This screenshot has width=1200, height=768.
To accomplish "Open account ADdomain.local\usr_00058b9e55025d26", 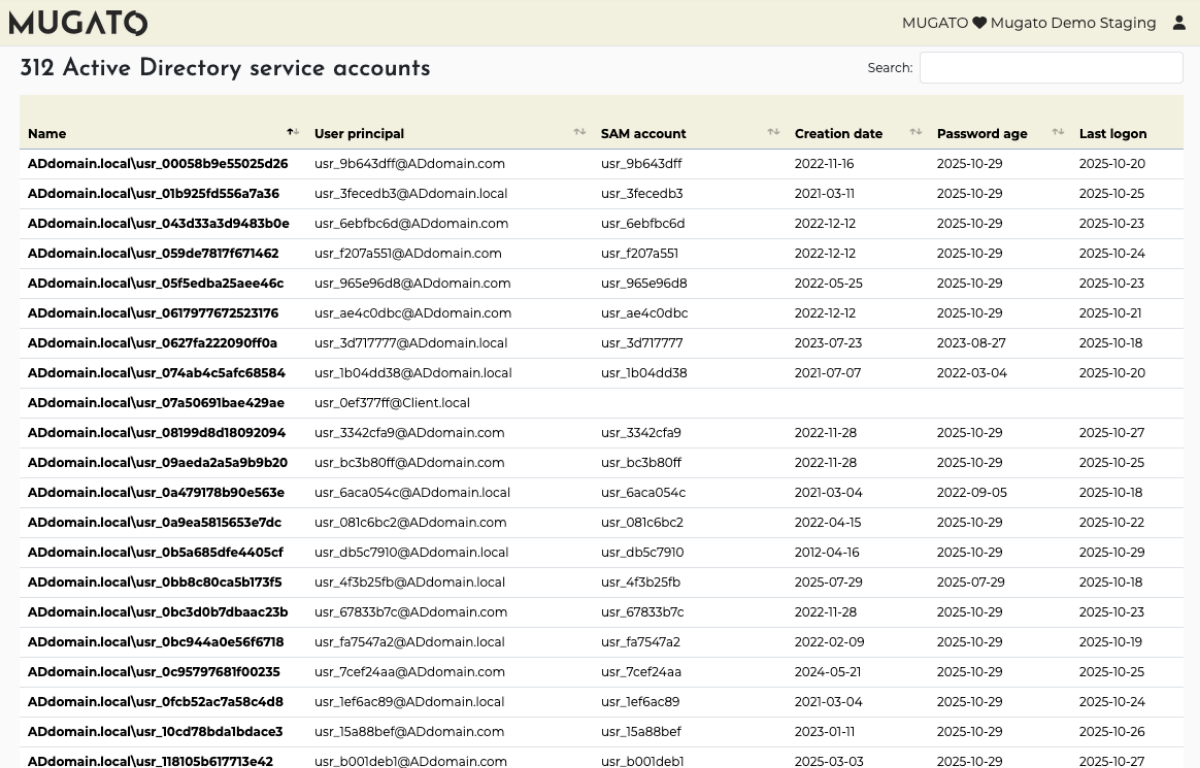I will pos(158,164).
